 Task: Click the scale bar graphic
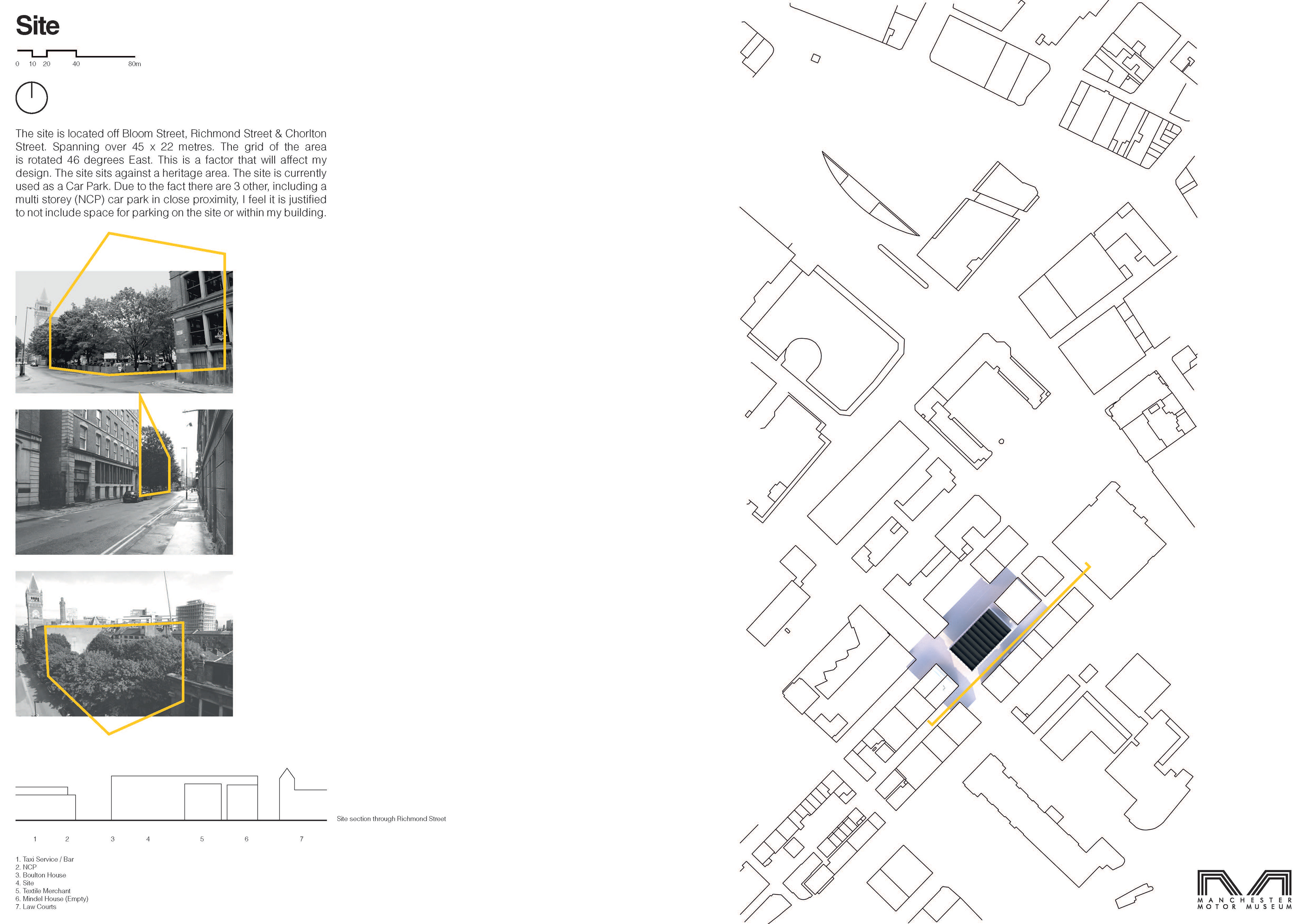coord(76,54)
